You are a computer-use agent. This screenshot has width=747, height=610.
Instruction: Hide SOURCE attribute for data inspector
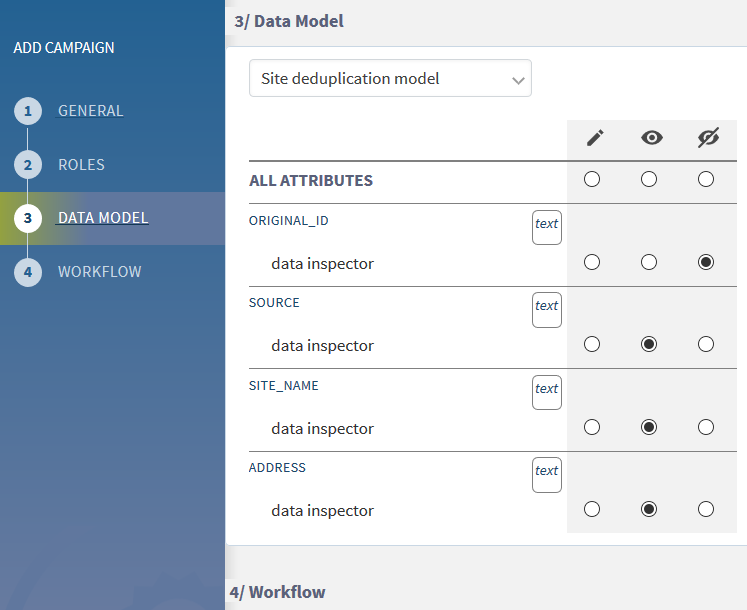(706, 345)
